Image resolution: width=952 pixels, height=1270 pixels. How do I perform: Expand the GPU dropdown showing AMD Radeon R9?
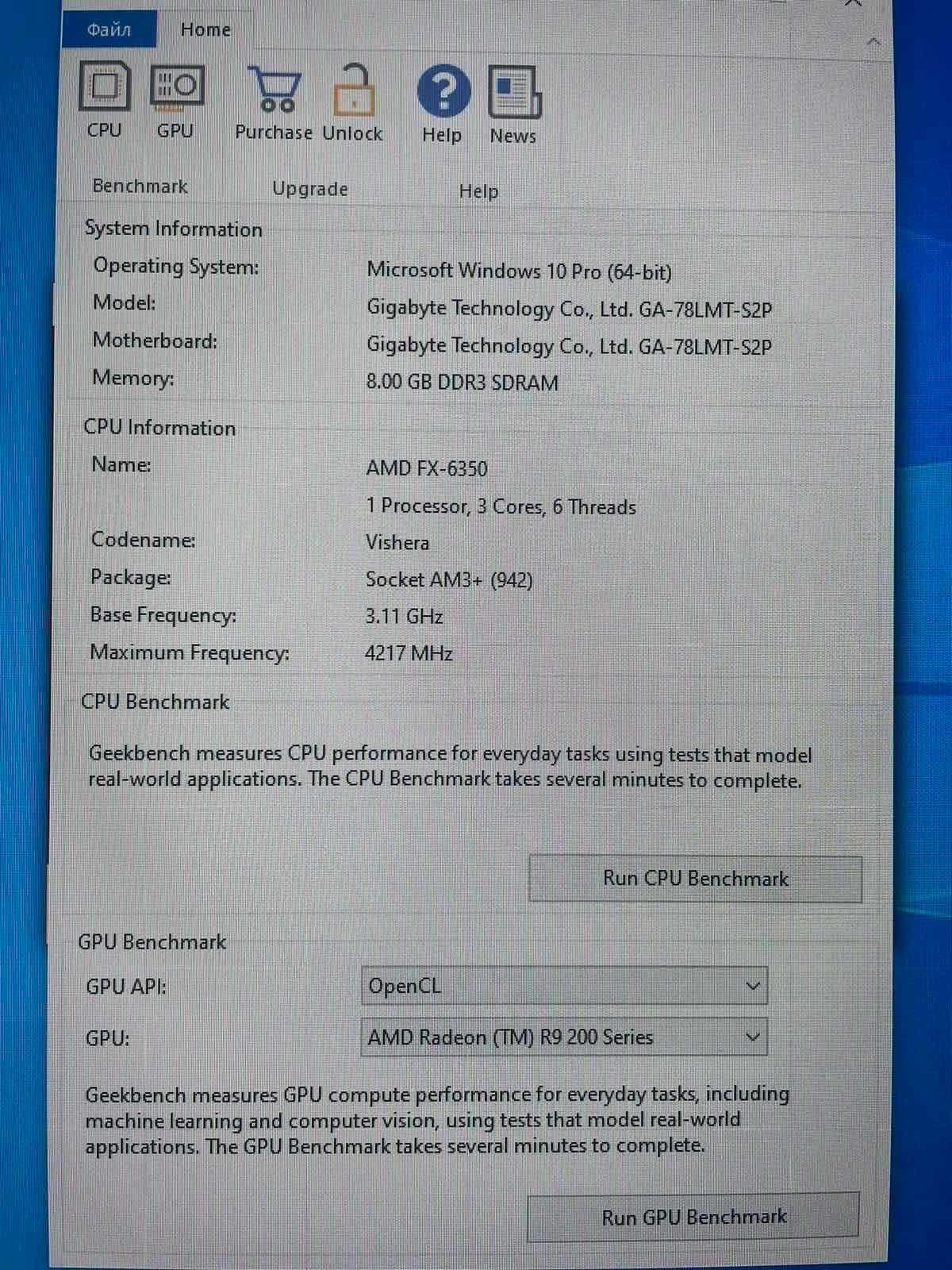coord(564,1037)
